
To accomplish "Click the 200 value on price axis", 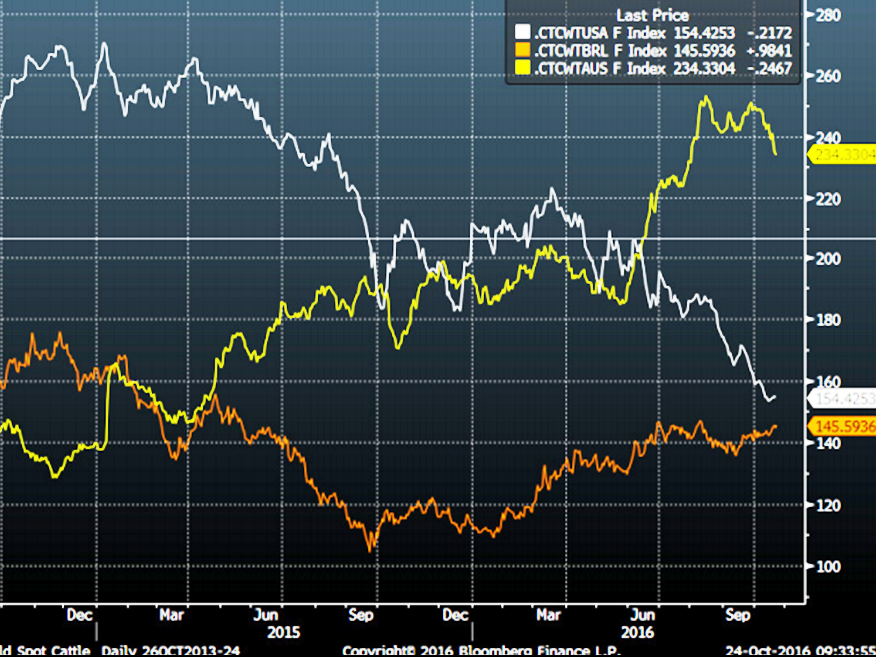I will click(828, 259).
